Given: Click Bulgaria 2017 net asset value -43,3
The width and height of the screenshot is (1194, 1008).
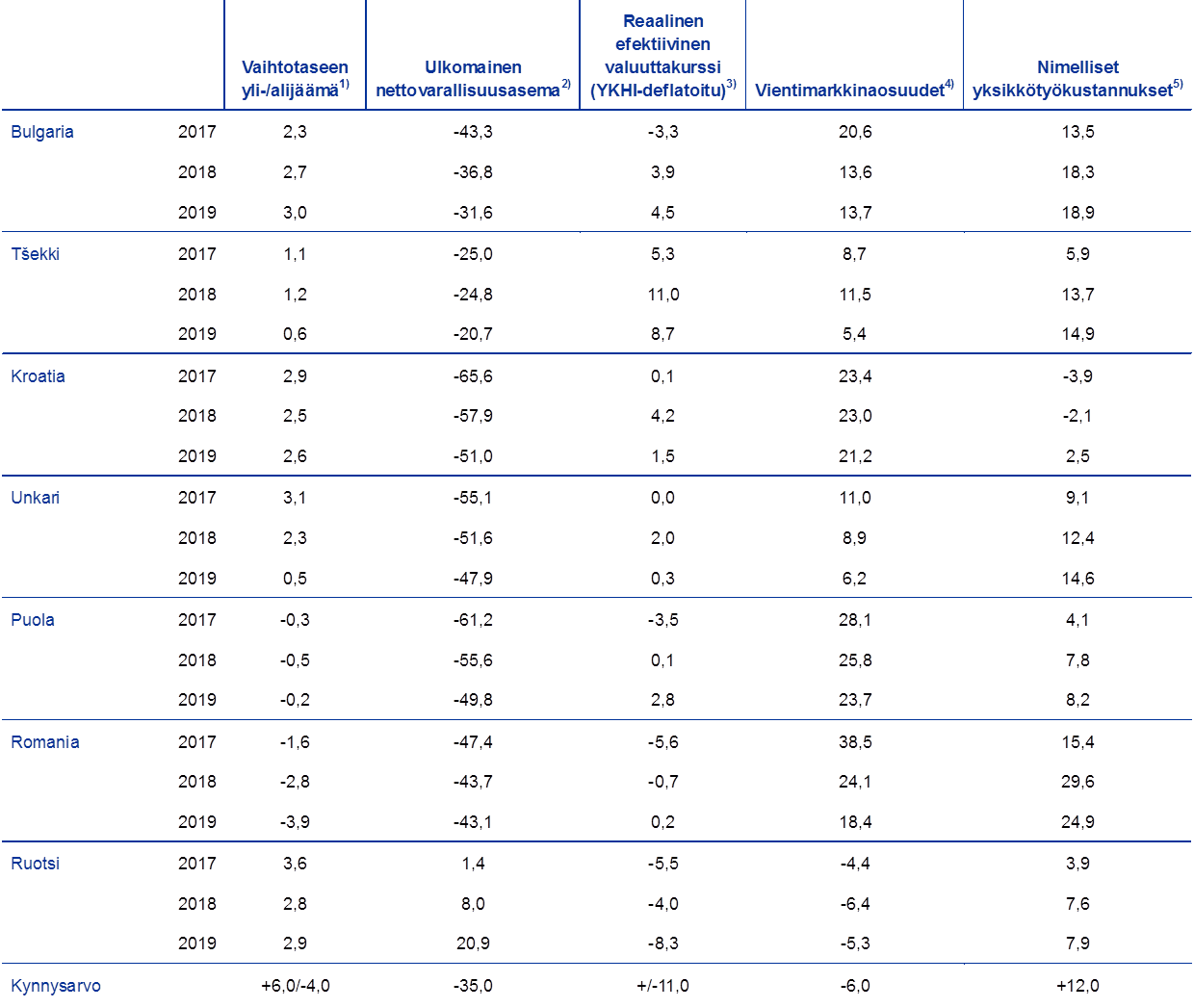Looking at the screenshot, I should (473, 132).
